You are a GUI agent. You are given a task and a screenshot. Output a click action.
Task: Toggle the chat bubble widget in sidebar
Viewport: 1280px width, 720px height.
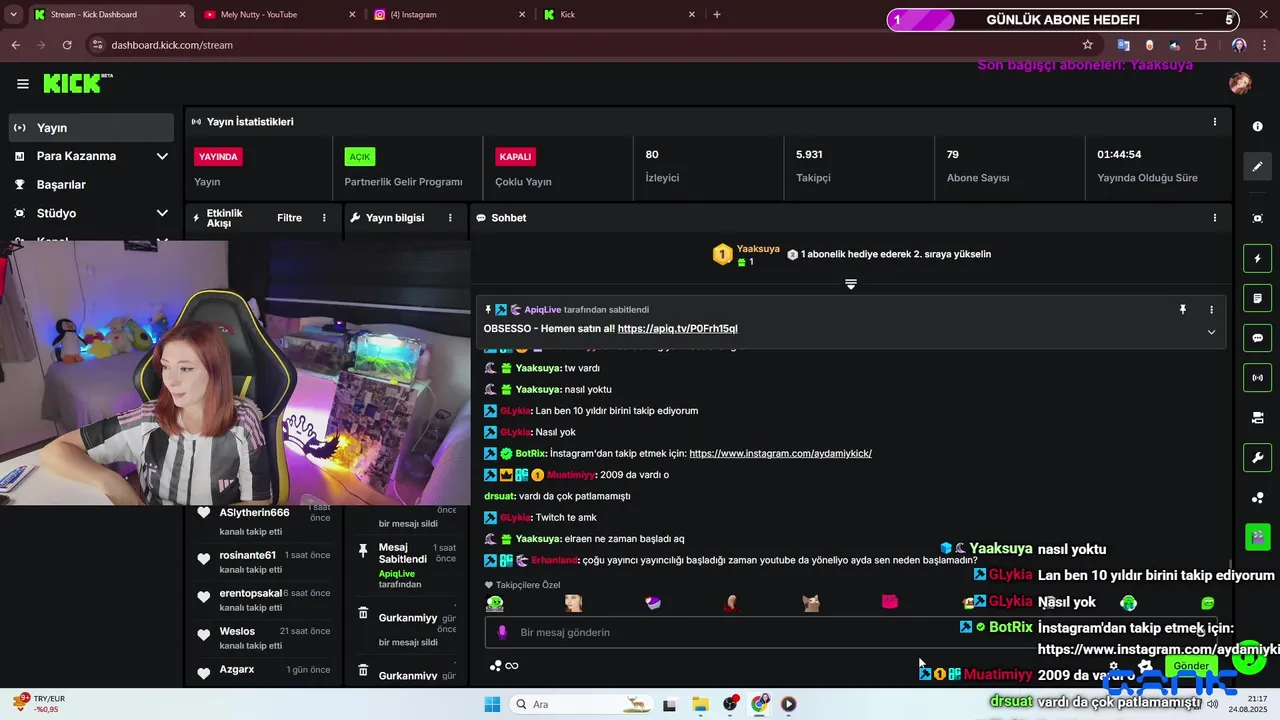(1257, 338)
